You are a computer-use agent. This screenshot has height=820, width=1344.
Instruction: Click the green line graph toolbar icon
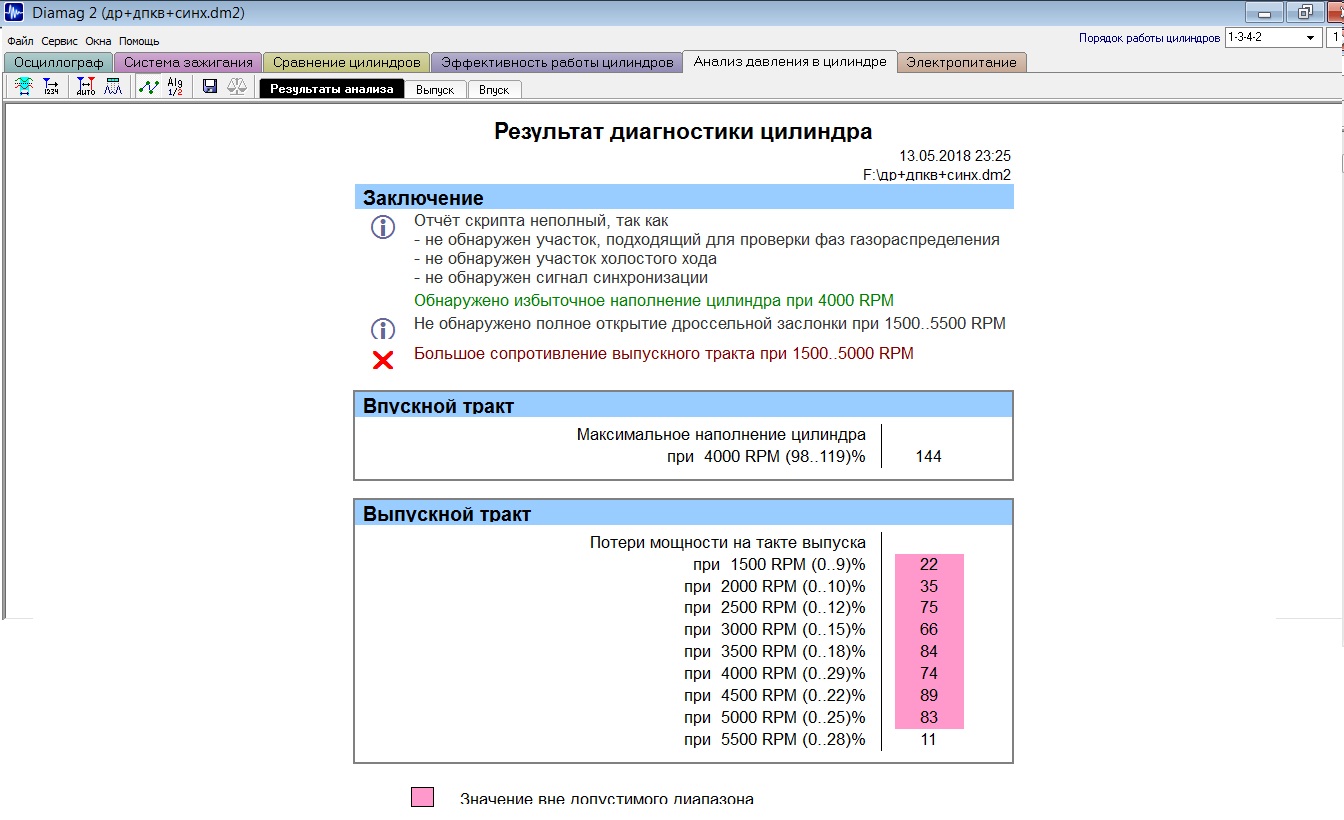[148, 88]
